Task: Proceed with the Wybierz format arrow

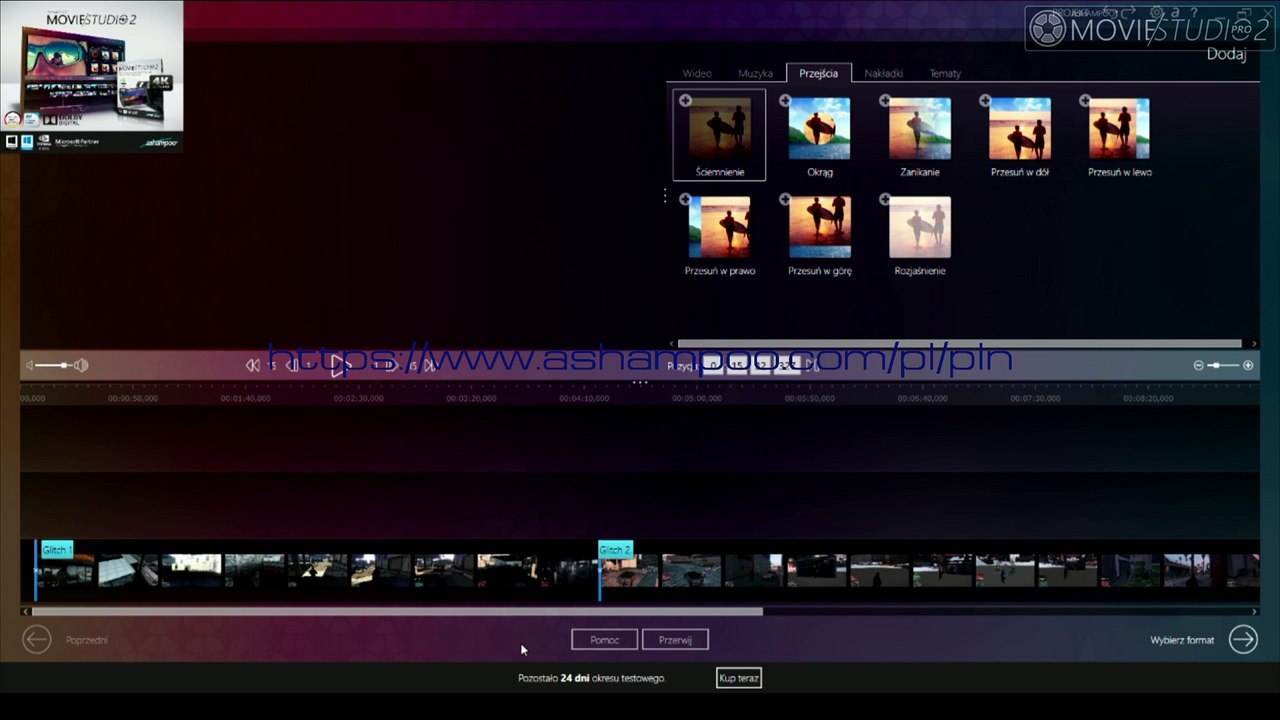Action: pos(1243,639)
